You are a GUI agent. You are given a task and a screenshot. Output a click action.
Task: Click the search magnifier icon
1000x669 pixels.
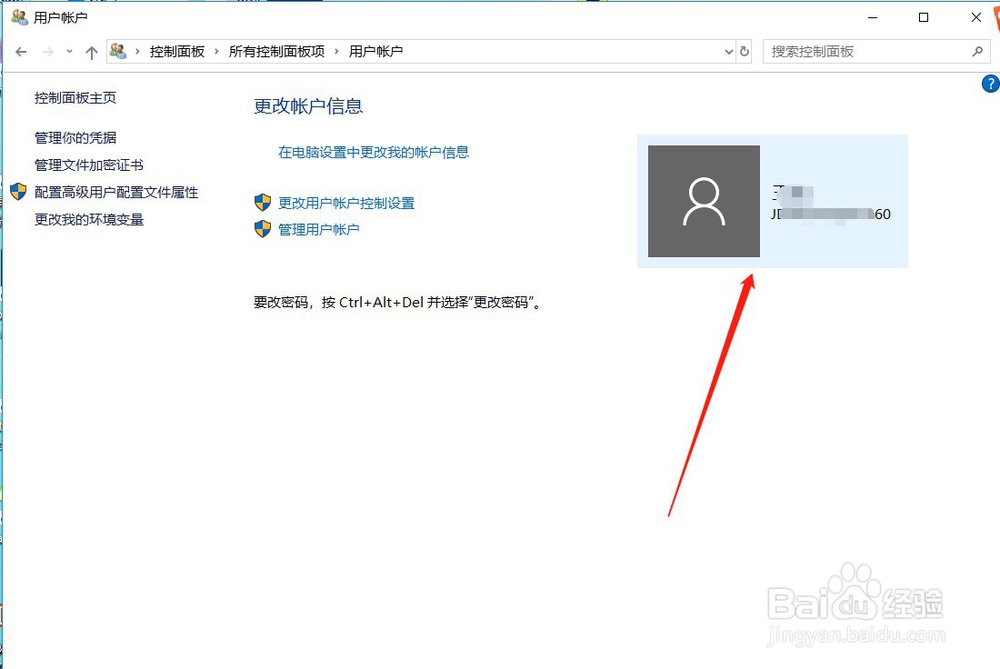(x=978, y=52)
